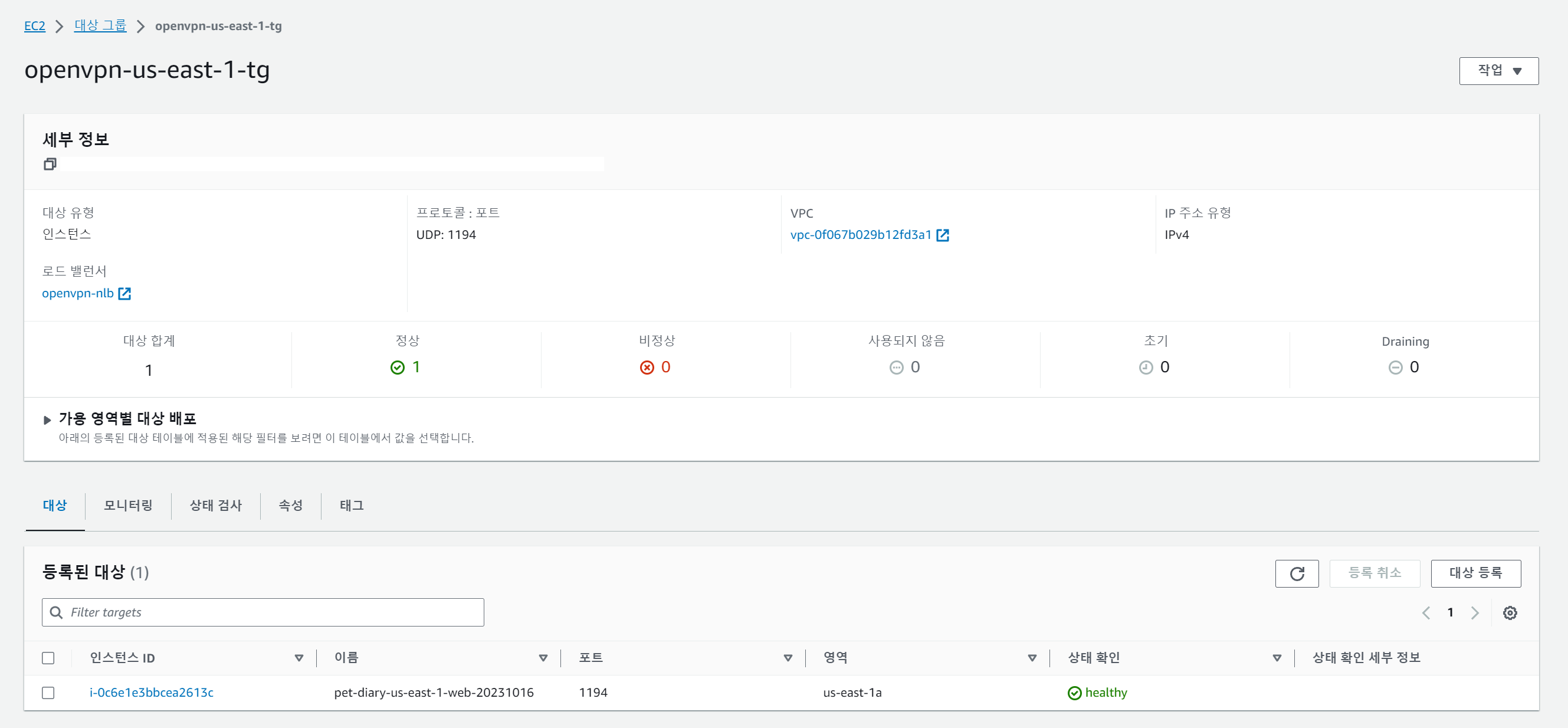
Task: Click openvpn-us-east-1-tg breadcrumb text
Action: (x=218, y=26)
